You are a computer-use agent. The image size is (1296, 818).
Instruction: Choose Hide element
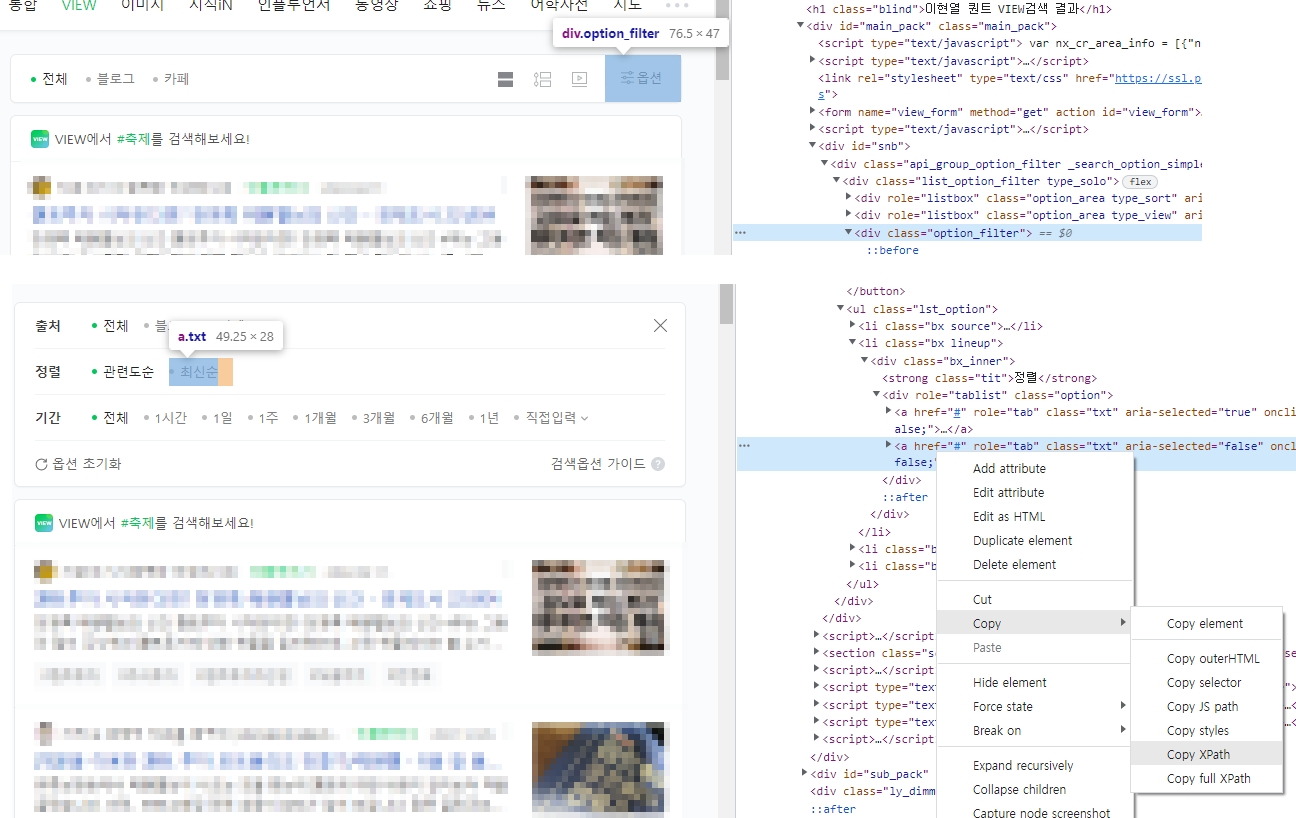click(x=1009, y=682)
